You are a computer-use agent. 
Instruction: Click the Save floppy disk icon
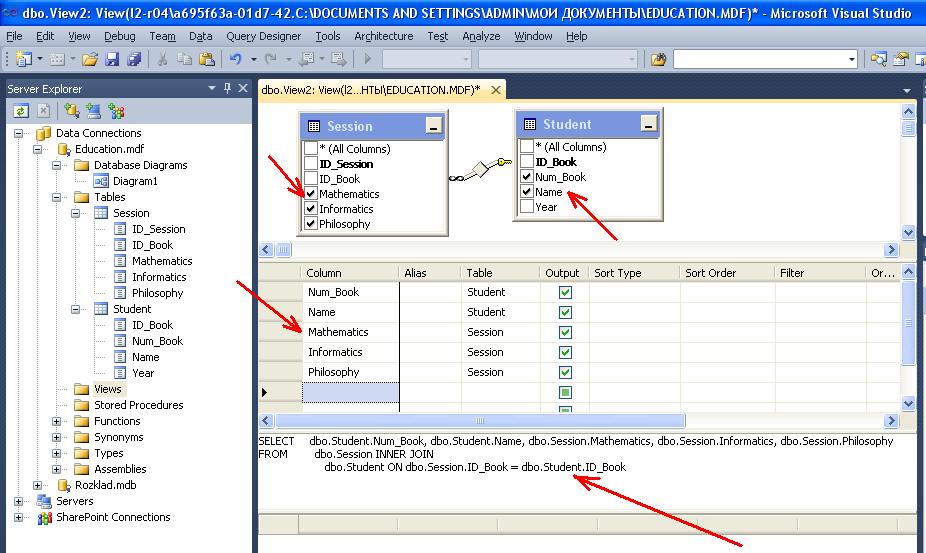pyautogui.click(x=112, y=59)
